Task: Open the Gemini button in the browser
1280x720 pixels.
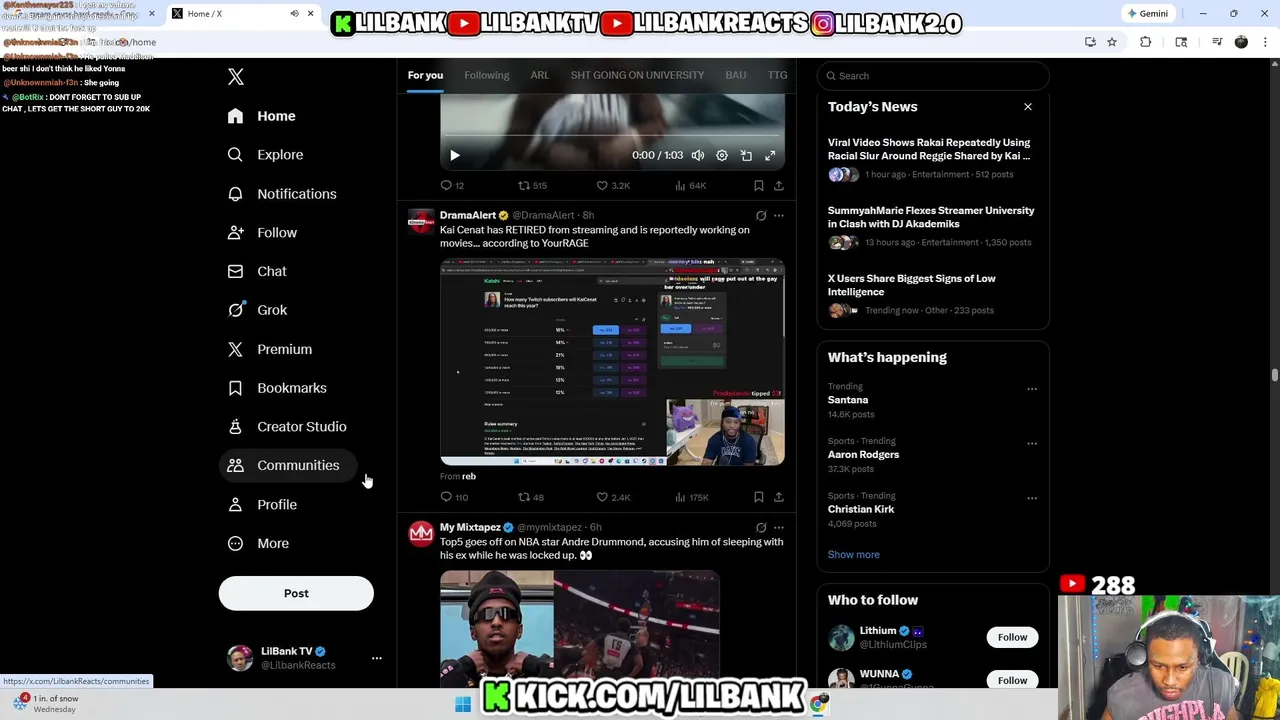Action: 1147,14
